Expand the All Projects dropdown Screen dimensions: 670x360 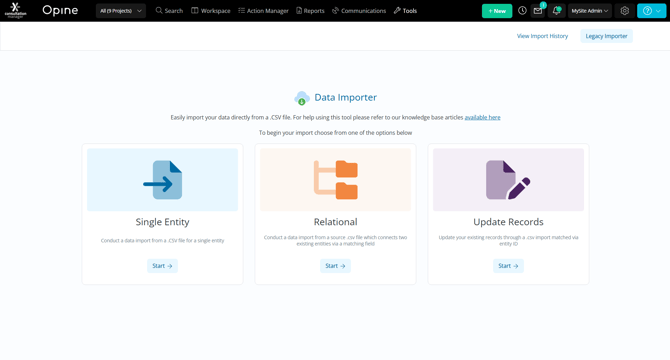[121, 11]
